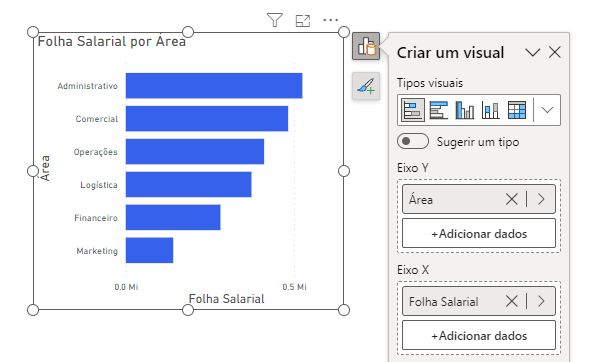
Task: Click Adicionar dados under Eixo X
Action: point(479,336)
